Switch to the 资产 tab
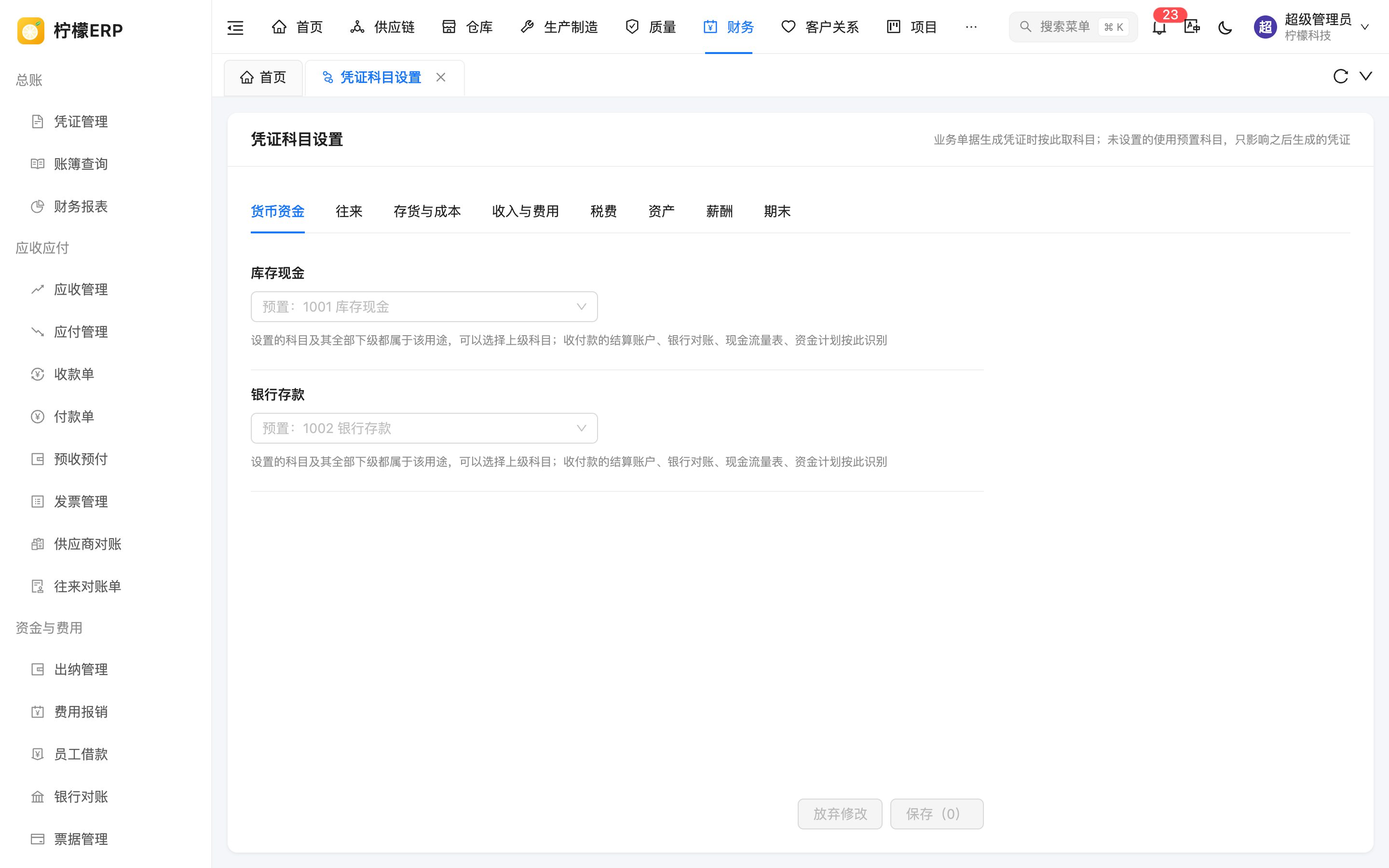This screenshot has width=1389, height=868. pos(661,211)
